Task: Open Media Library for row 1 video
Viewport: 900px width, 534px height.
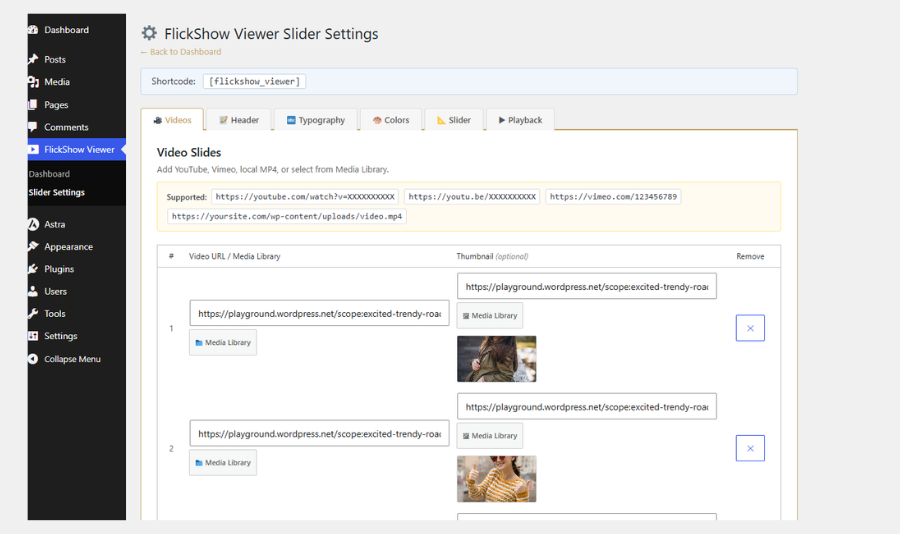Action: click(x=223, y=342)
